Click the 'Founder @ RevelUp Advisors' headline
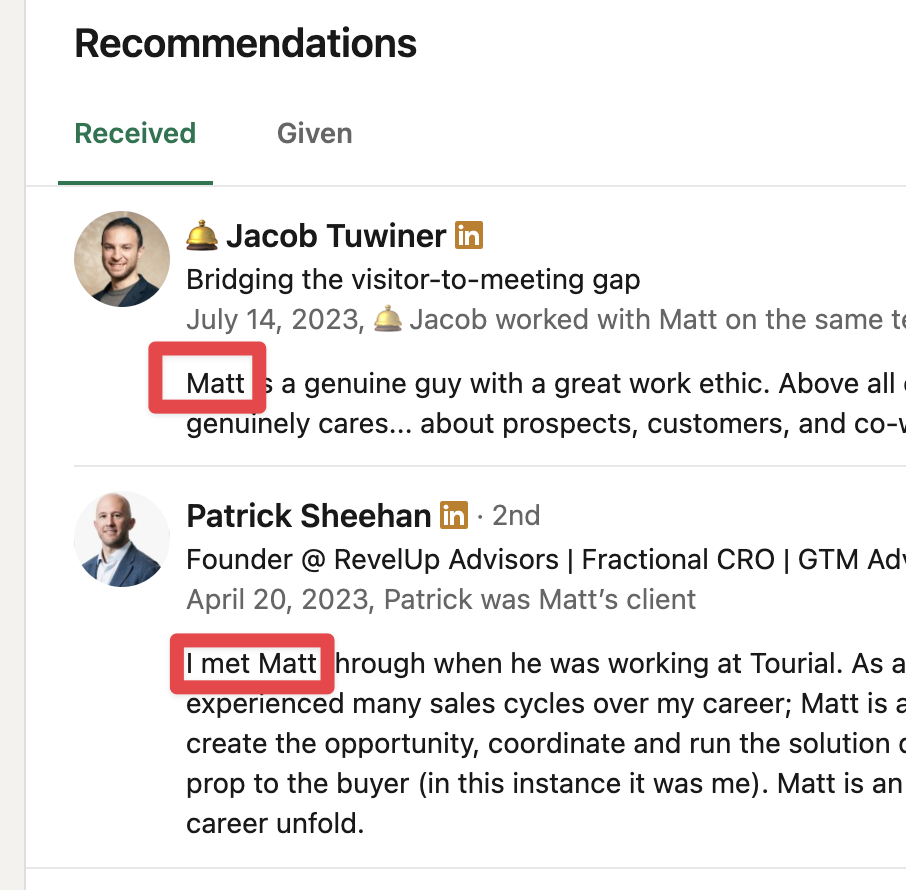Image resolution: width=906 pixels, height=890 pixels. 546,559
